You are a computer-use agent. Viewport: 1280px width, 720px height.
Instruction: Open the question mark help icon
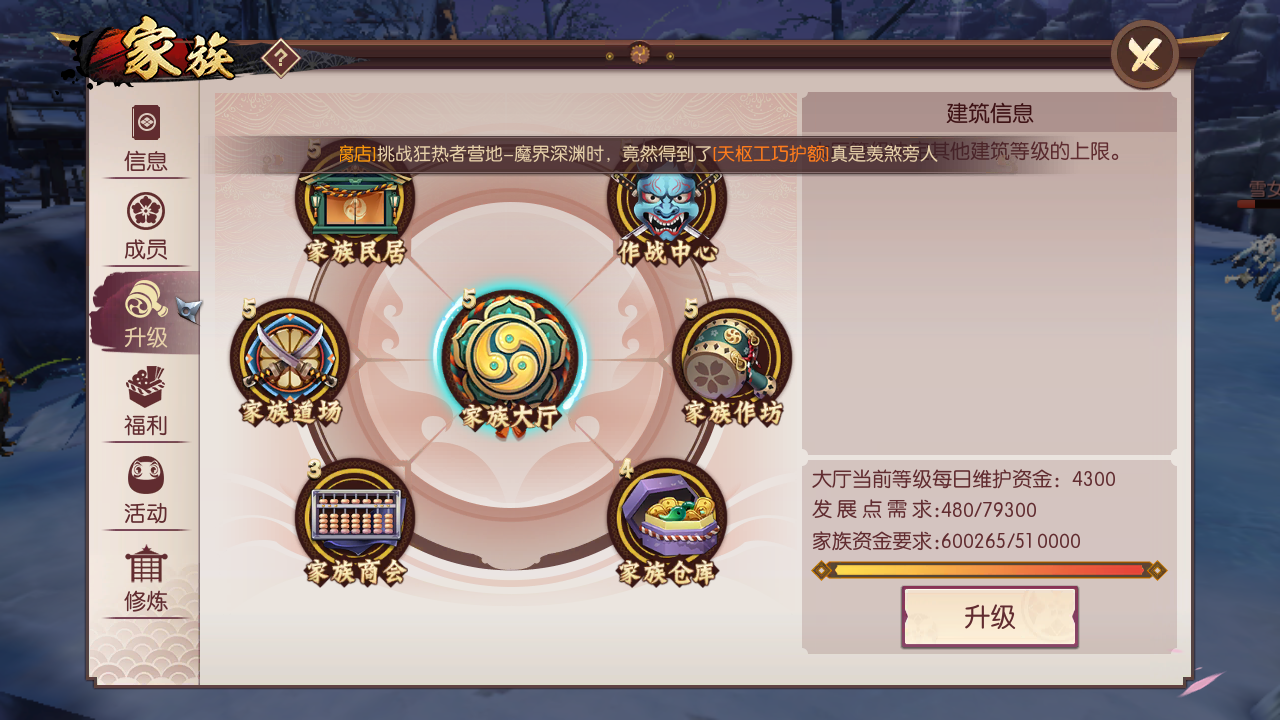pos(281,58)
